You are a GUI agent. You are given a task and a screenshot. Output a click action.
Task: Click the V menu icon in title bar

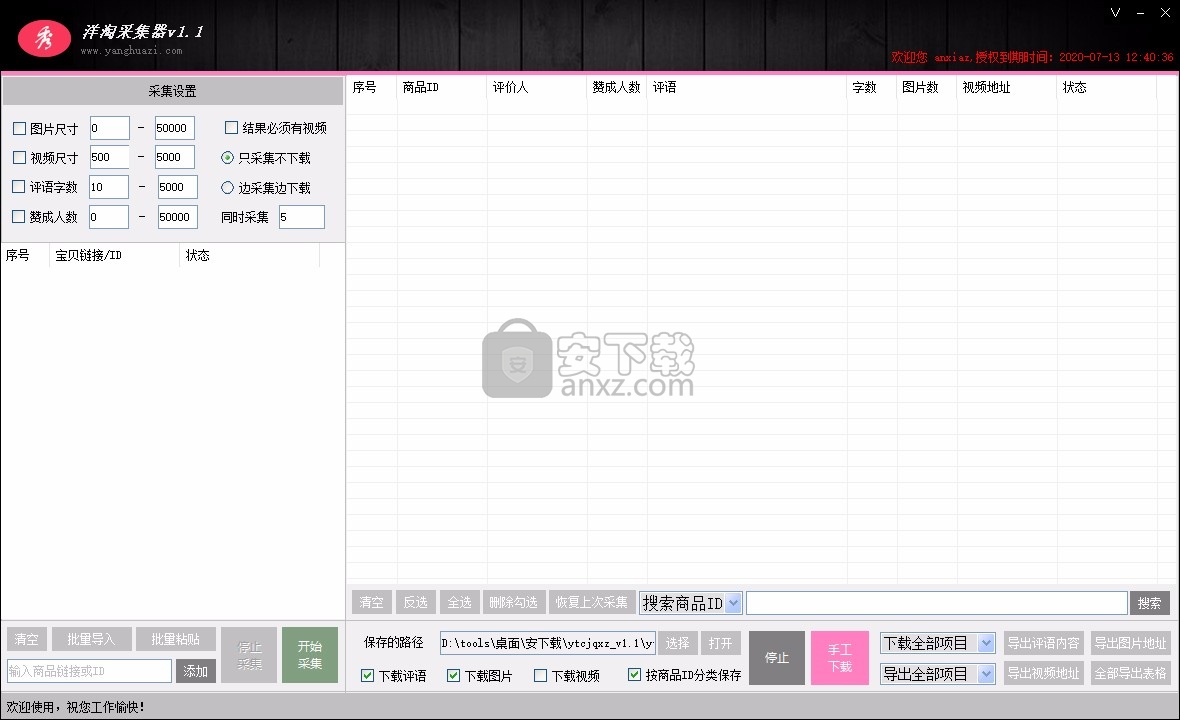click(x=1116, y=12)
